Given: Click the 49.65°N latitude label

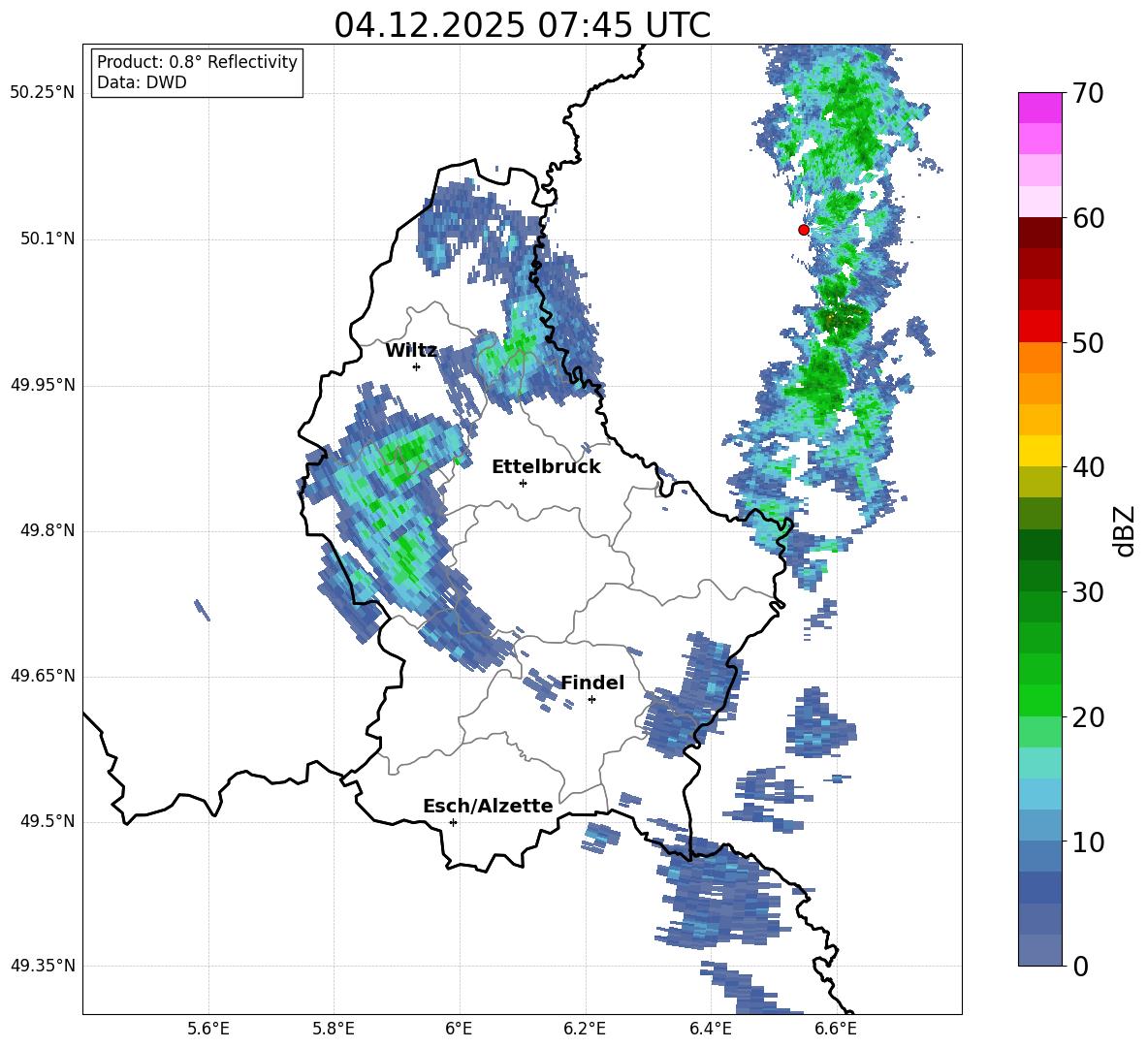Looking at the screenshot, I should [x=42, y=676].
